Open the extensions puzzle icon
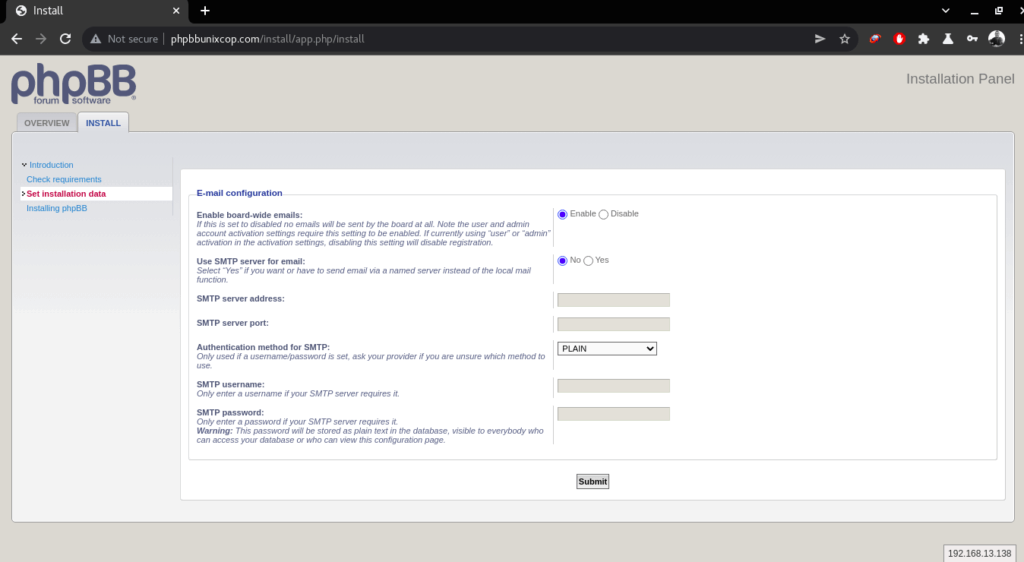This screenshot has height=562, width=1024. click(923, 39)
